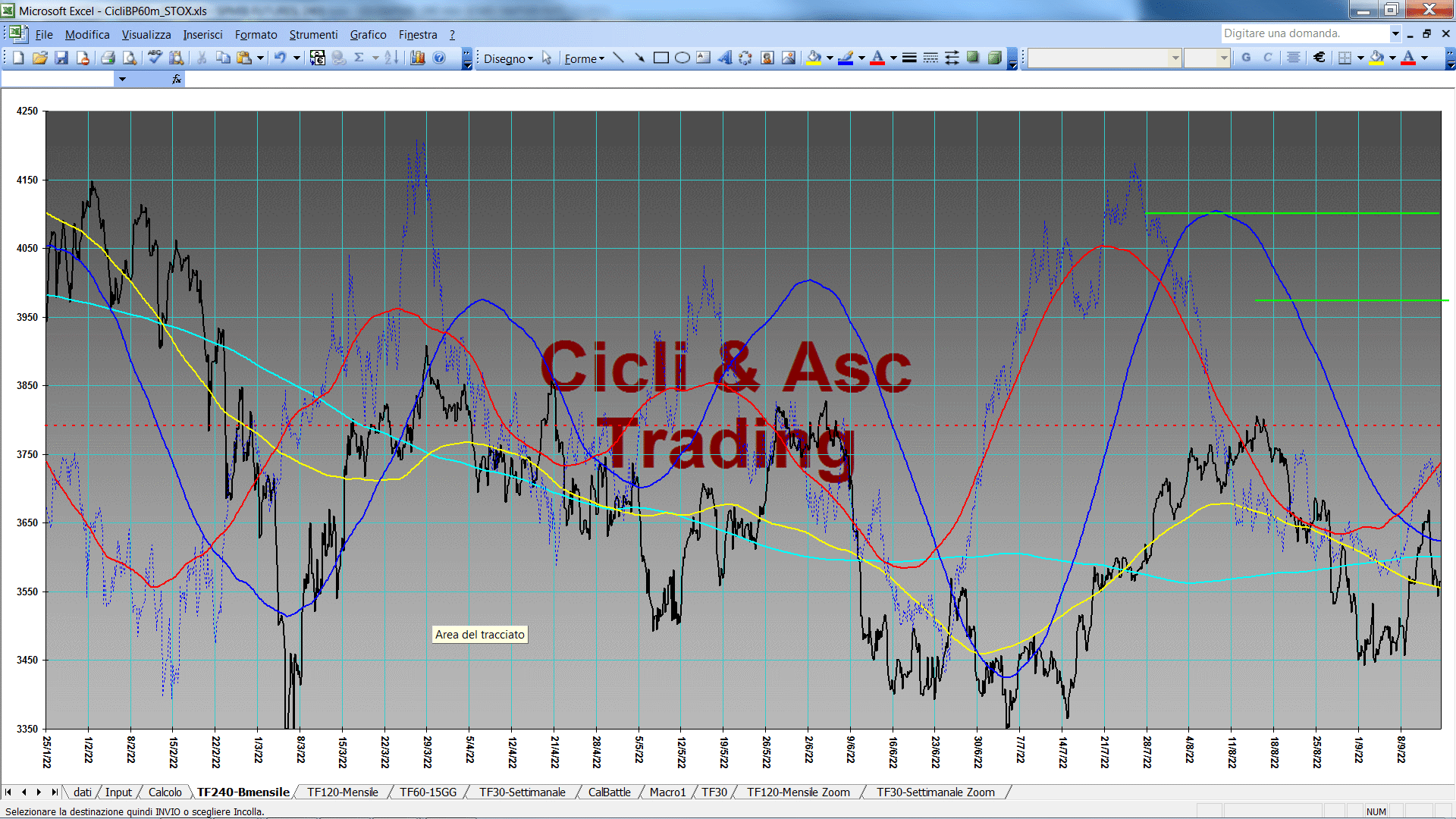
Task: Choose Arrow Style icon
Action: pos(952,58)
